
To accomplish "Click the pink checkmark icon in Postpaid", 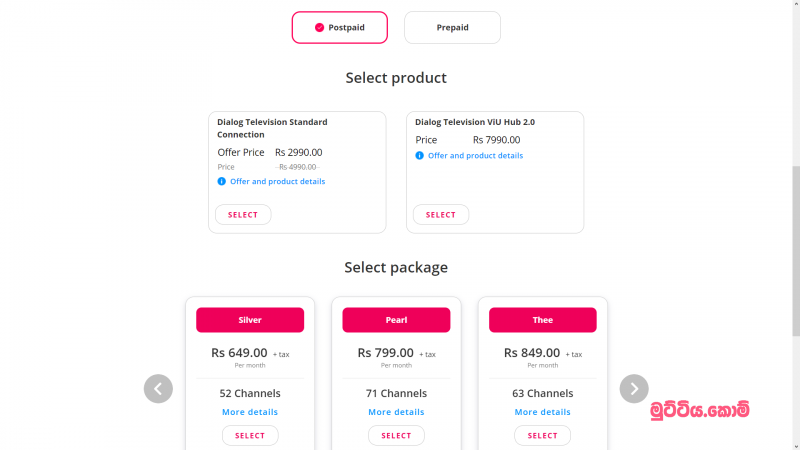I will coord(319,28).
